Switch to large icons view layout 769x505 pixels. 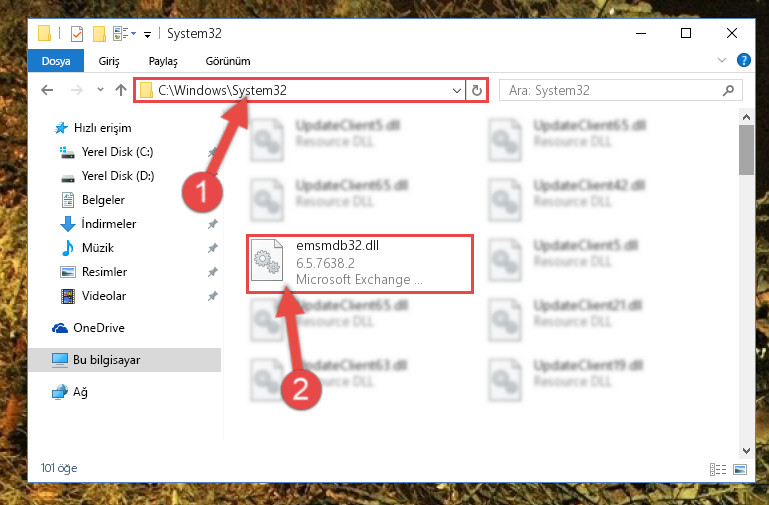[x=740, y=469]
